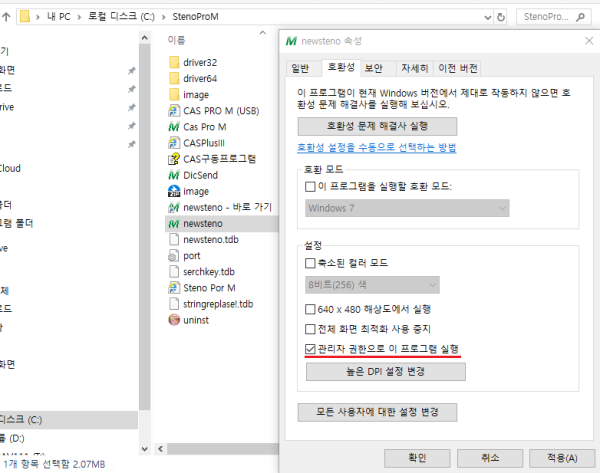This screenshot has width=600, height=473.
Task: Uncheck 관리자 권한으로 이 프로그램 실행
Action: [310, 349]
